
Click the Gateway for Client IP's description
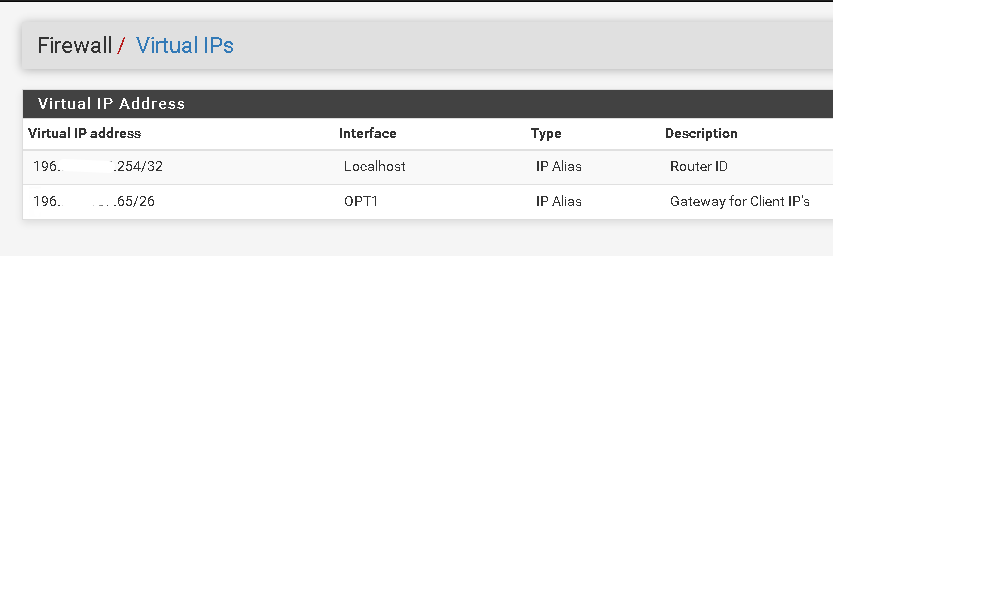740,201
